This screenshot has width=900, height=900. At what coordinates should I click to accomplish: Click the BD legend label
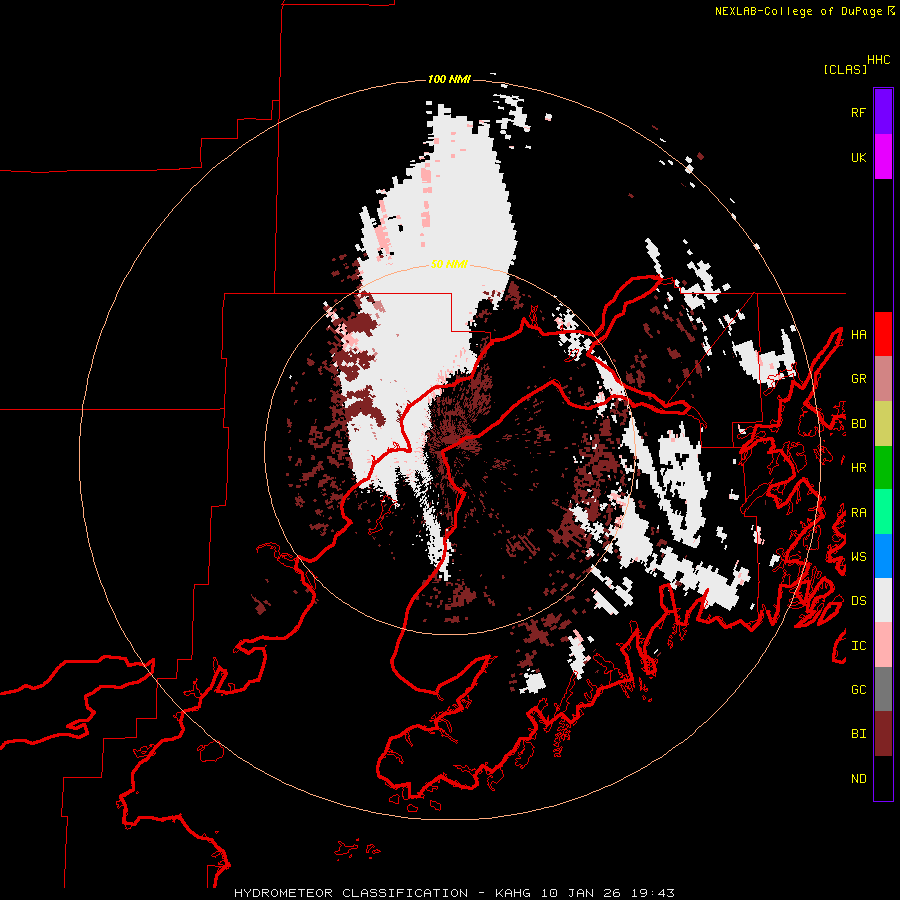858,424
